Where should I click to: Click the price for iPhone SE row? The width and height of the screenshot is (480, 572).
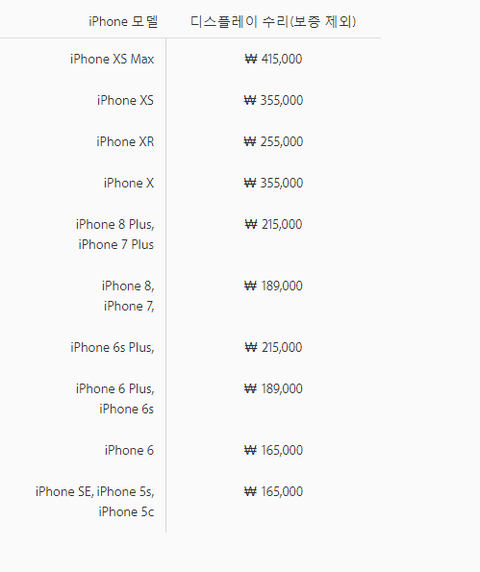273,492
